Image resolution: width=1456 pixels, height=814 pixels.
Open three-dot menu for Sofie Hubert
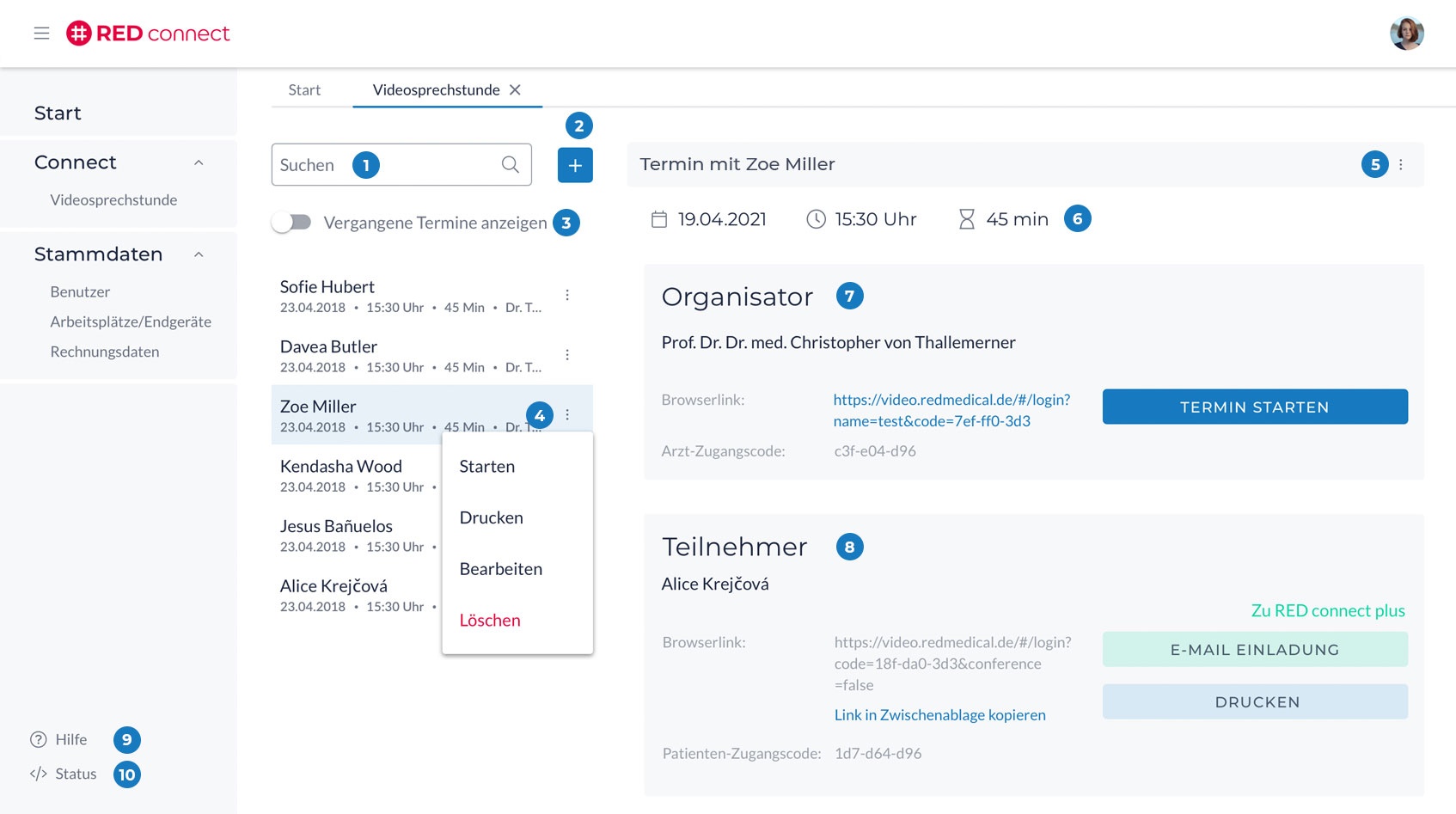point(567,295)
